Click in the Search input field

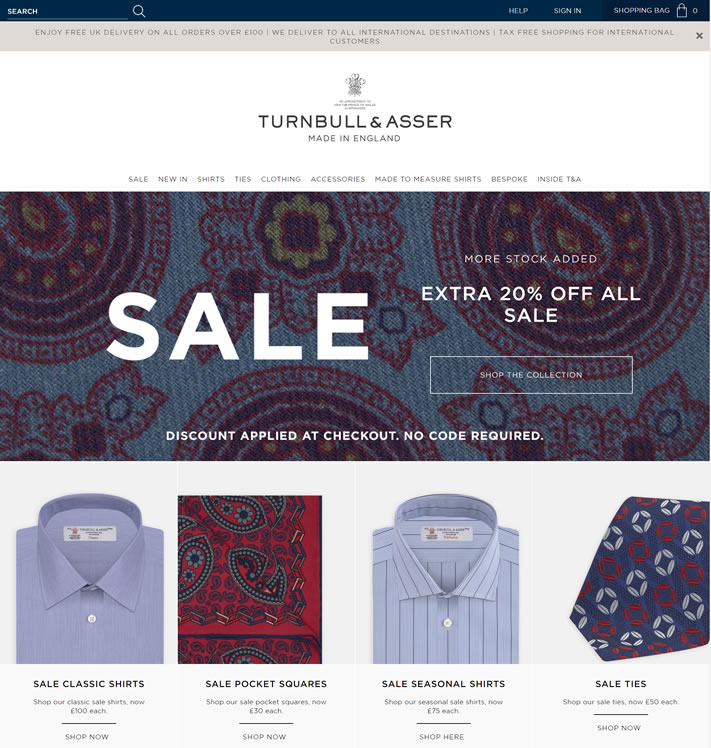[x=67, y=11]
